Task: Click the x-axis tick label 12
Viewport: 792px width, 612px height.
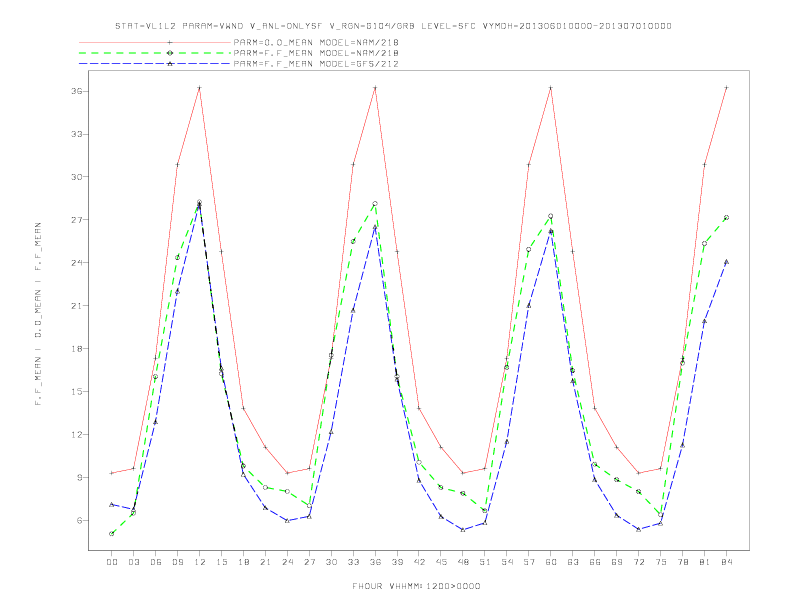Action: 200,562
